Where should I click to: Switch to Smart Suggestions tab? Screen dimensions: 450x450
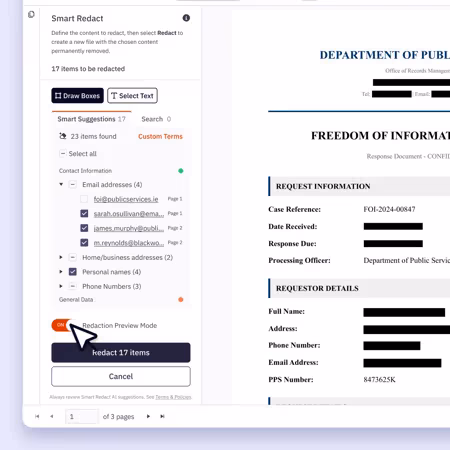91,119
